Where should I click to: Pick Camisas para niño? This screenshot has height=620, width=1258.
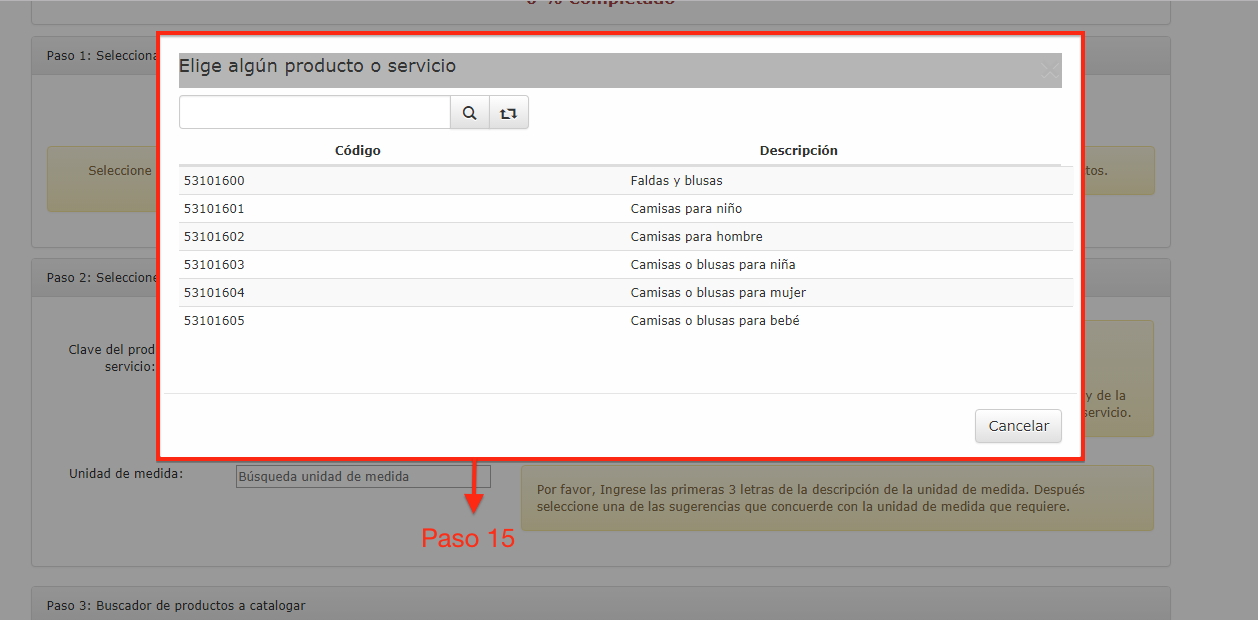point(686,209)
